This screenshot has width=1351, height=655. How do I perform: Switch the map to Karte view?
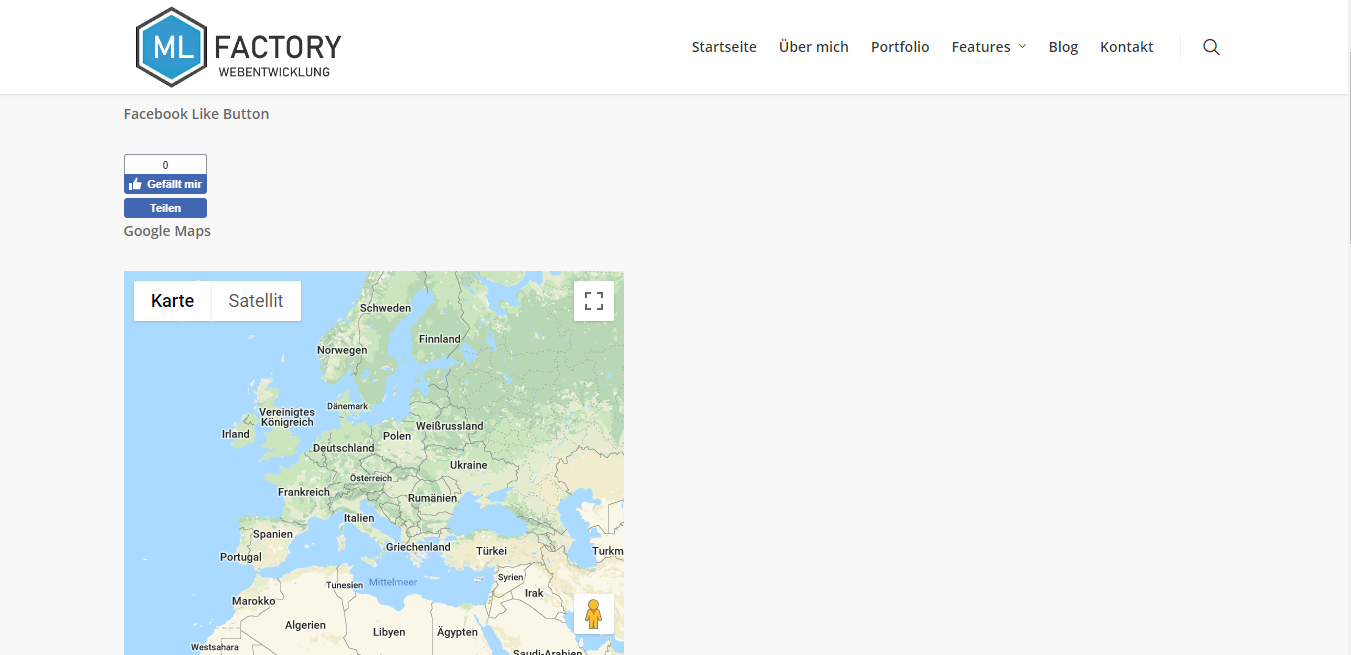coord(172,301)
